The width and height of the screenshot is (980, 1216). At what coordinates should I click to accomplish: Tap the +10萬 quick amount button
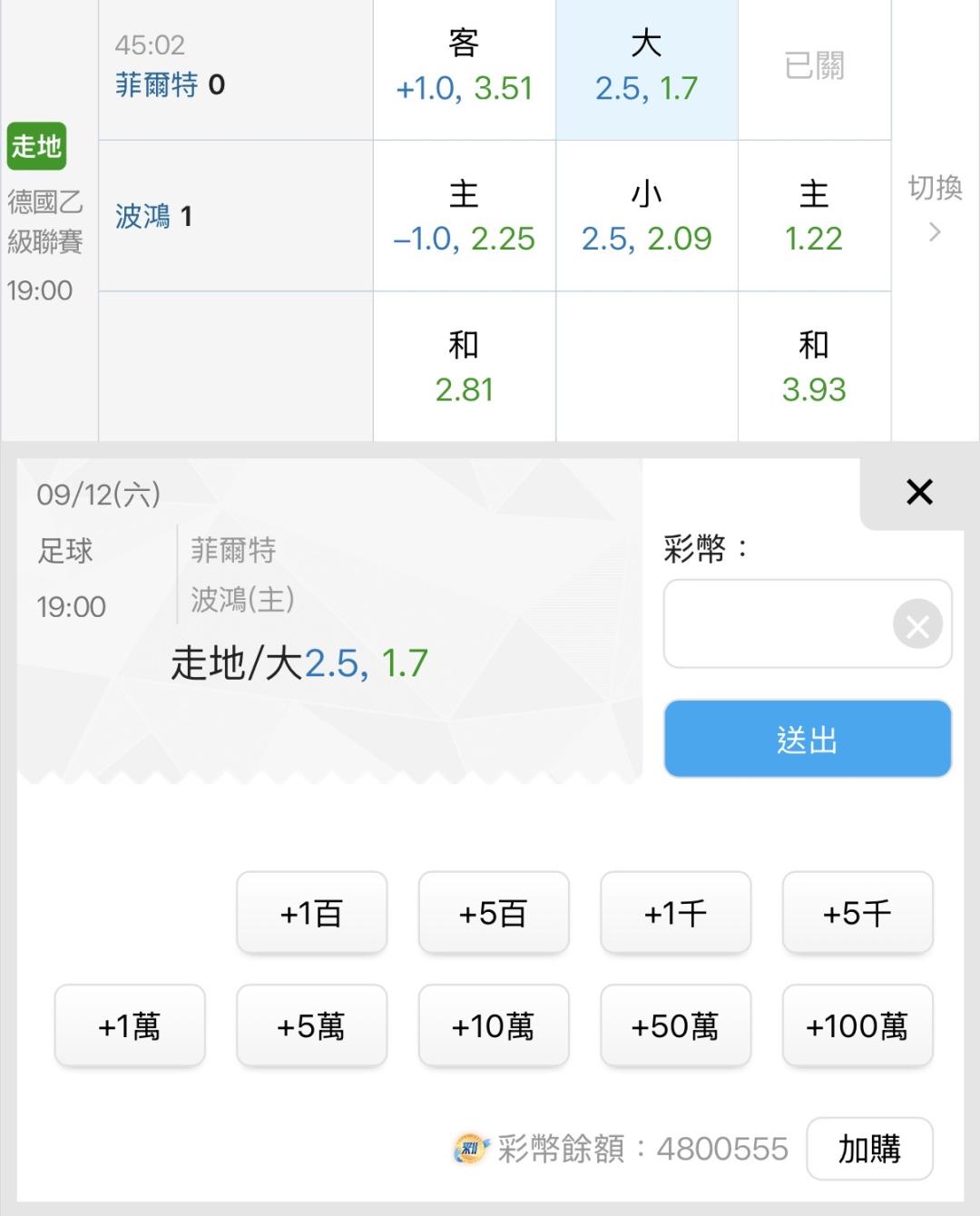494,1025
